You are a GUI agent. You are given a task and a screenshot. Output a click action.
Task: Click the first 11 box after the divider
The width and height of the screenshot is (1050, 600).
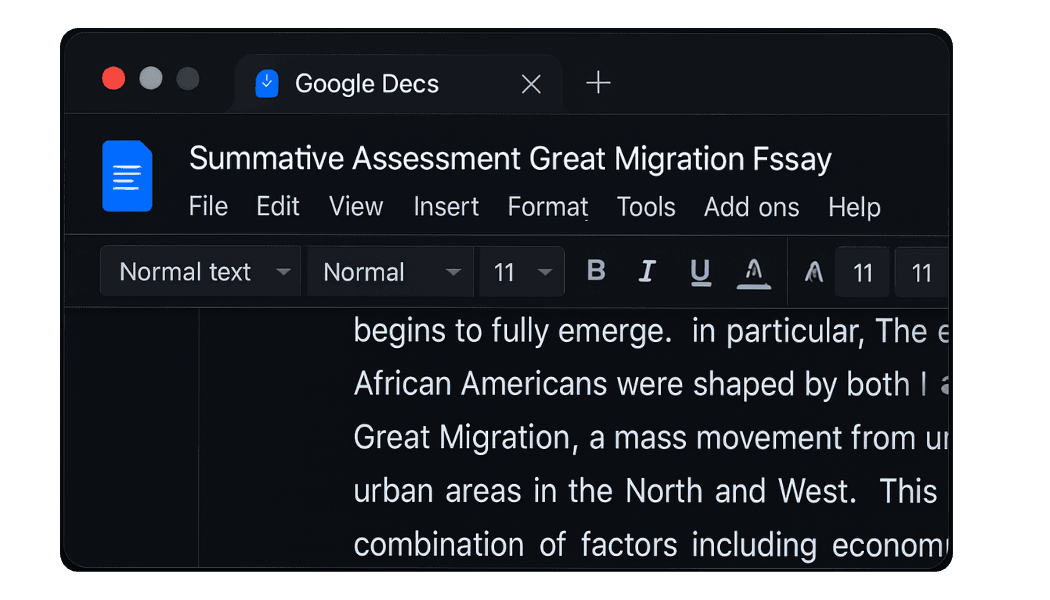[862, 272]
